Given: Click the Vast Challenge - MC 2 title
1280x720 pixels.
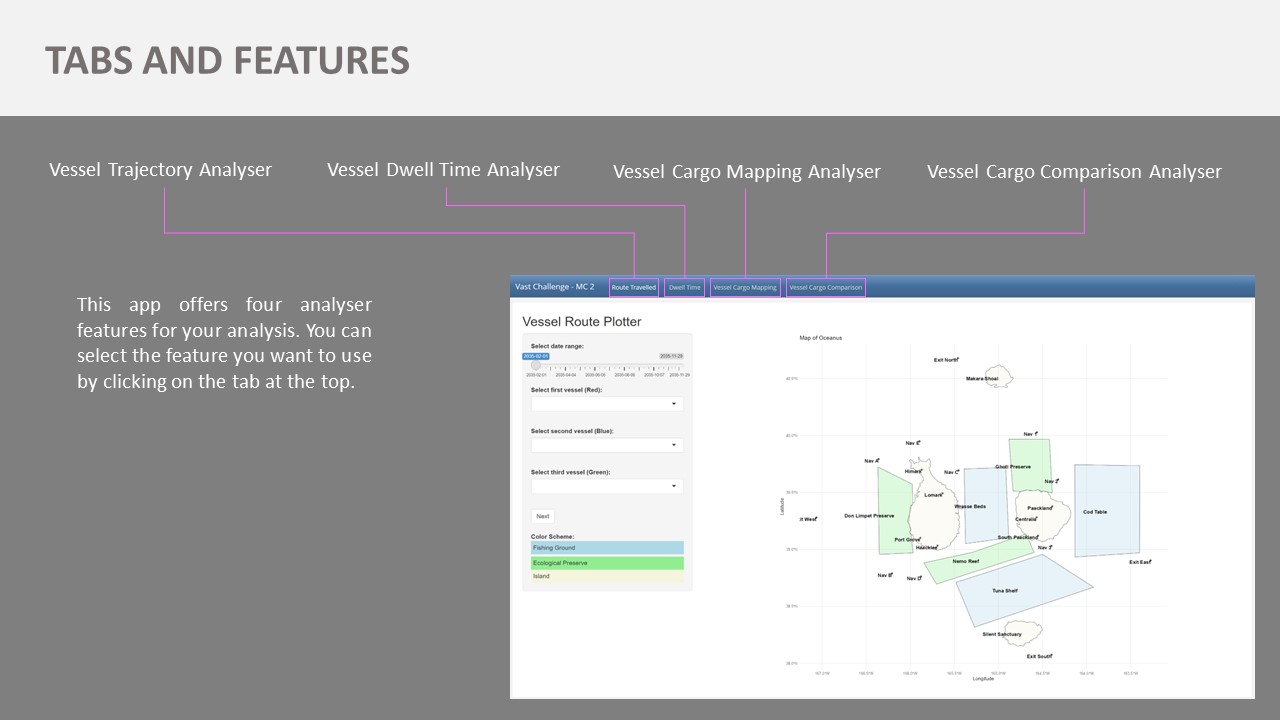Looking at the screenshot, I should pos(554,287).
